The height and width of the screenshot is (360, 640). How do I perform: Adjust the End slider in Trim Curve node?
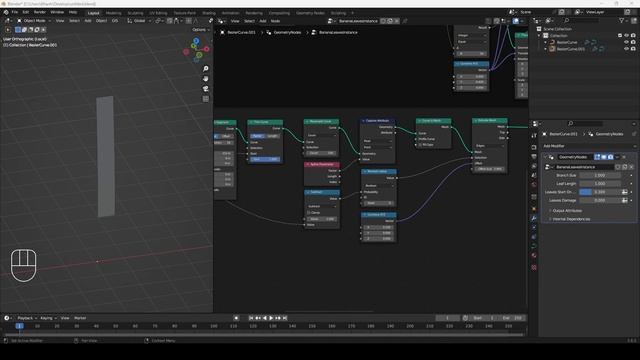265,159
